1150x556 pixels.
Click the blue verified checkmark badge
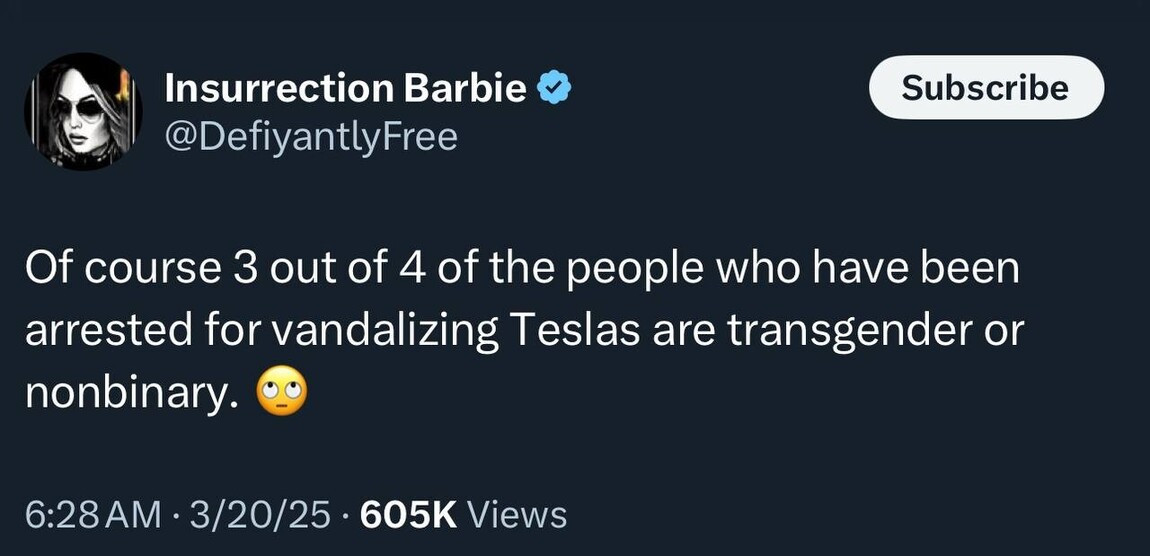click(553, 89)
